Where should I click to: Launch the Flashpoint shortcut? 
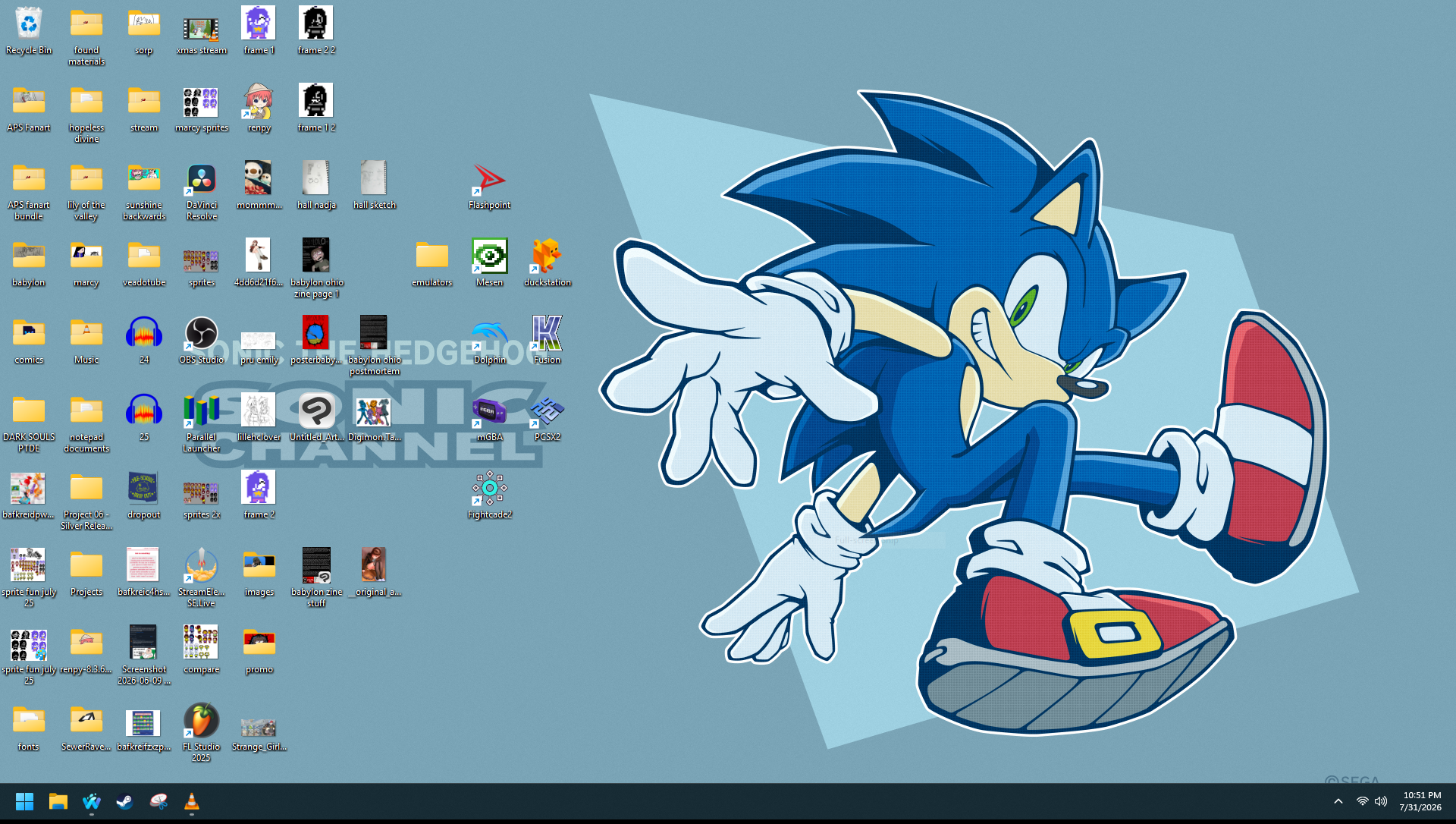pos(489,185)
